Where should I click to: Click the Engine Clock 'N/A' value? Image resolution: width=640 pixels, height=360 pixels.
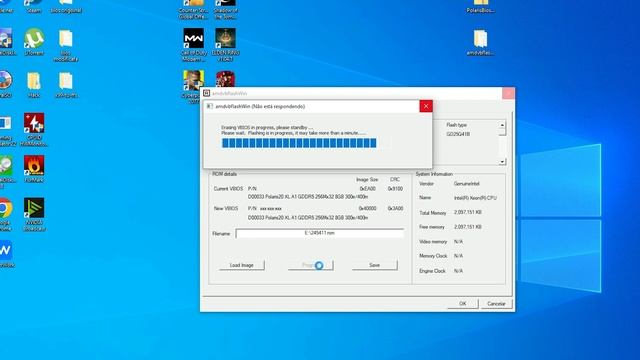458,271
